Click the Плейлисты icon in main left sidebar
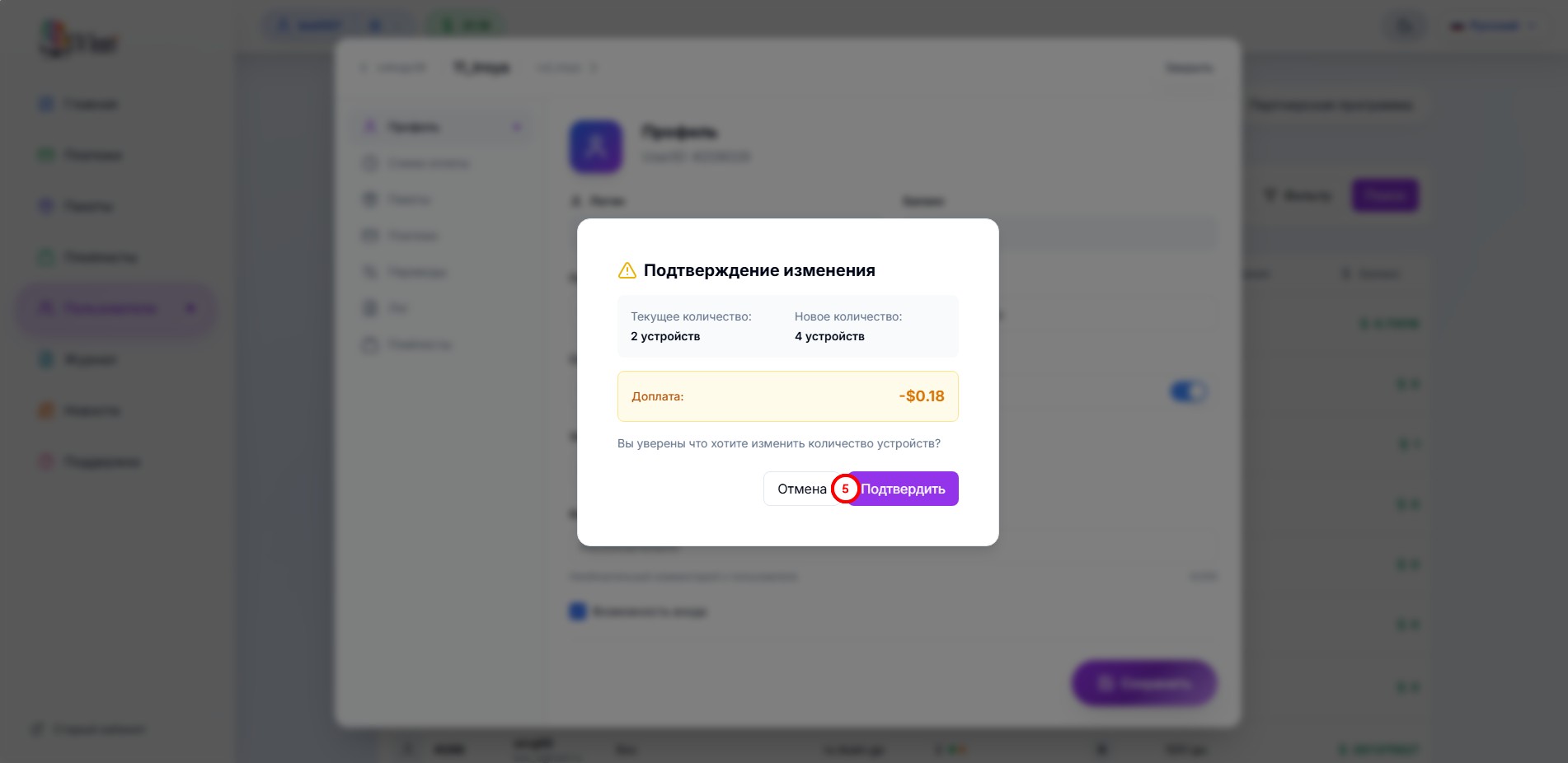The image size is (1568, 763). pyautogui.click(x=46, y=257)
